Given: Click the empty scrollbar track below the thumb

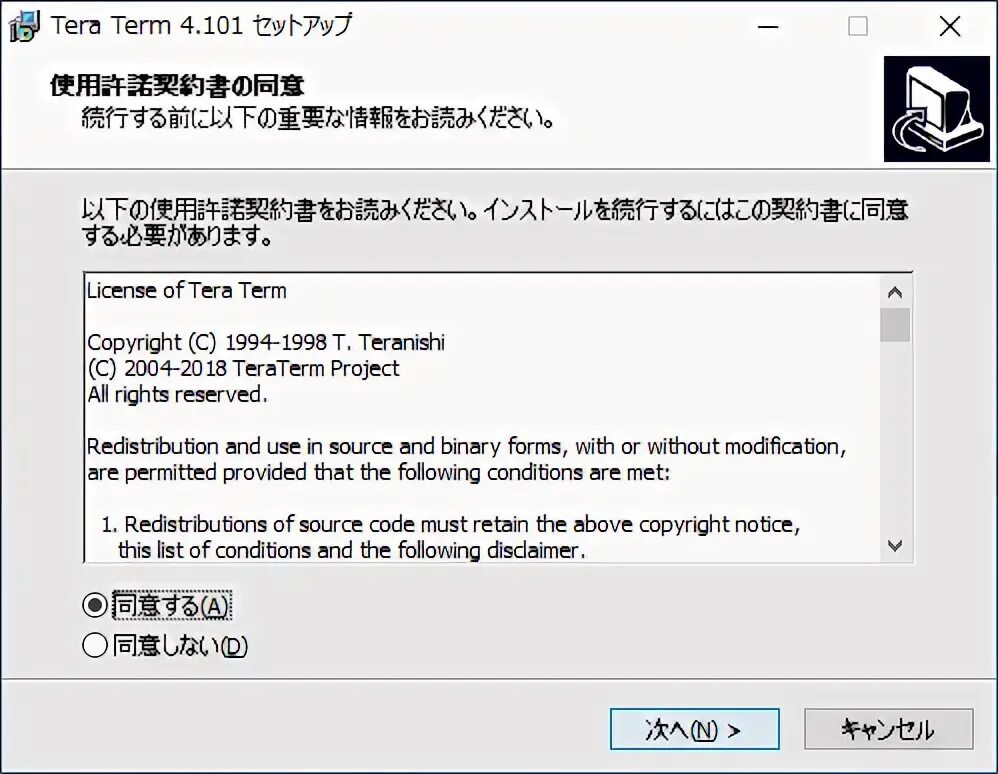Looking at the screenshot, I should click(895, 437).
